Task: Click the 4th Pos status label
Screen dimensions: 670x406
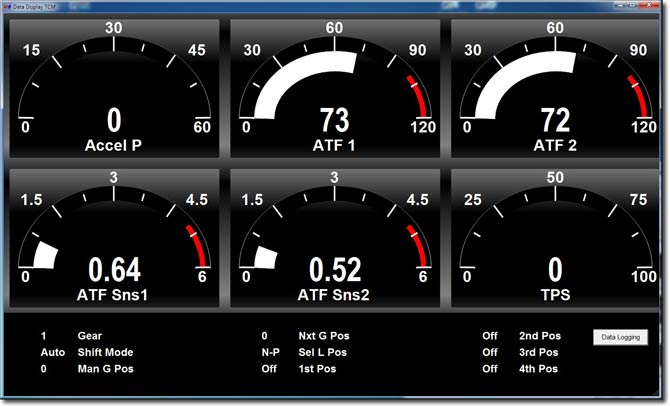Action: pos(540,369)
